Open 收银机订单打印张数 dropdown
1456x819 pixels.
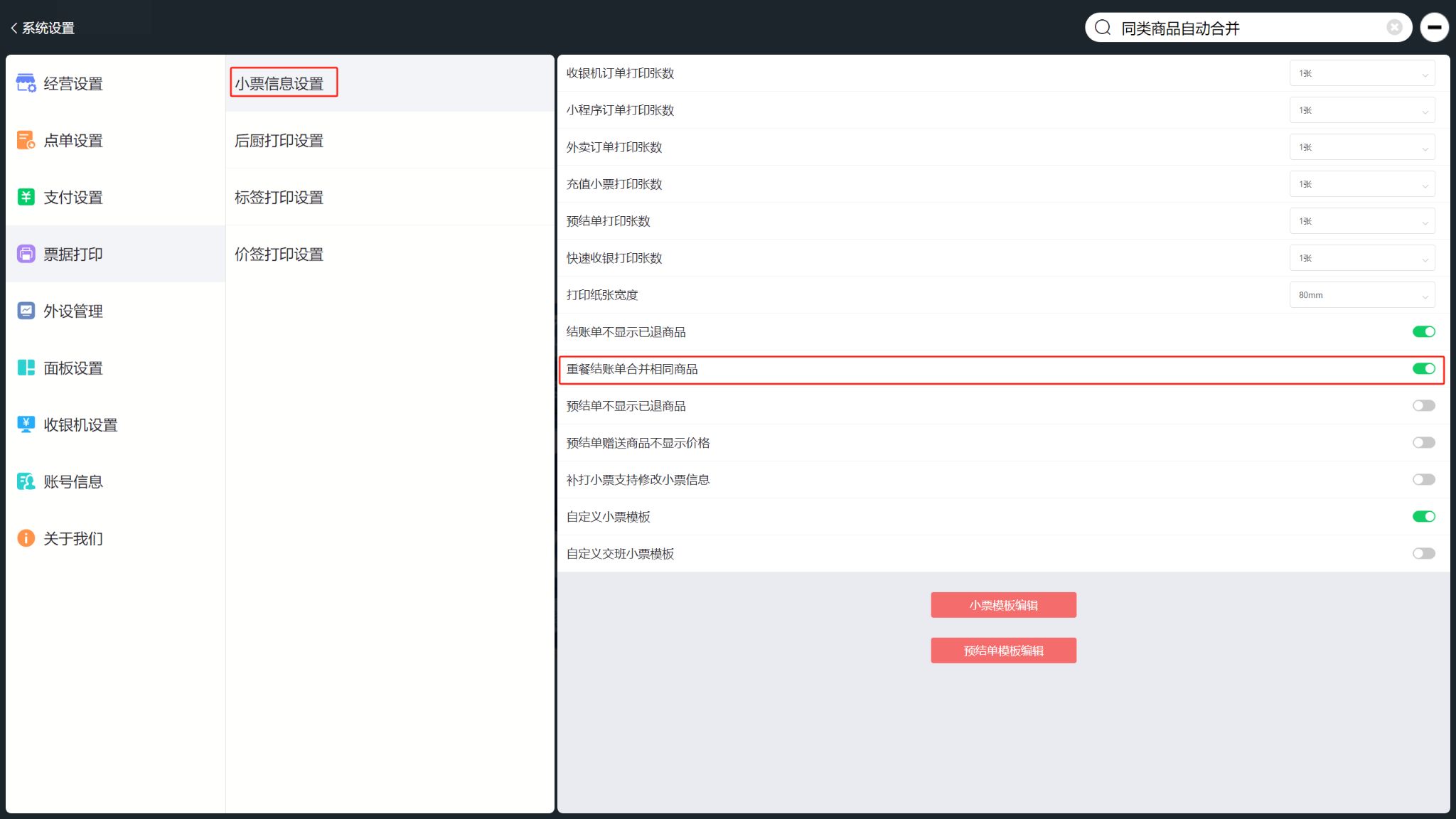(1362, 73)
